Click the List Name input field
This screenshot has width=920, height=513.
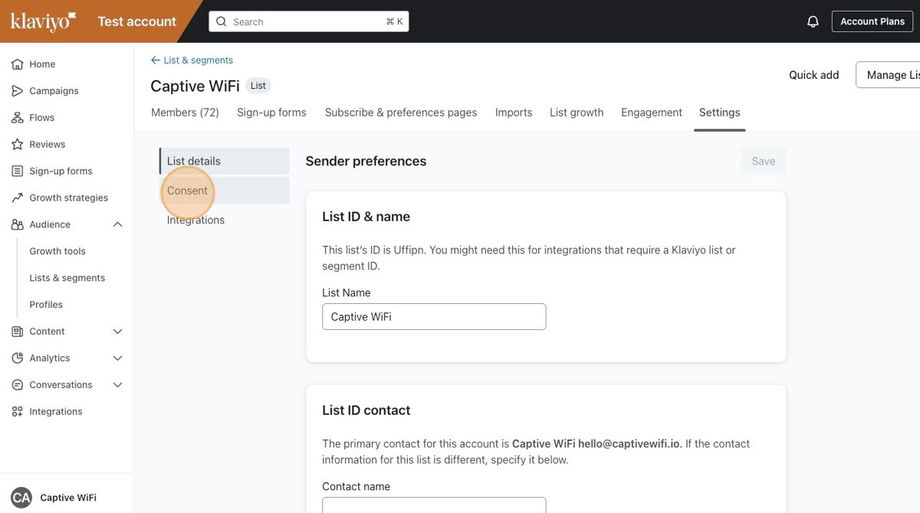pos(434,317)
